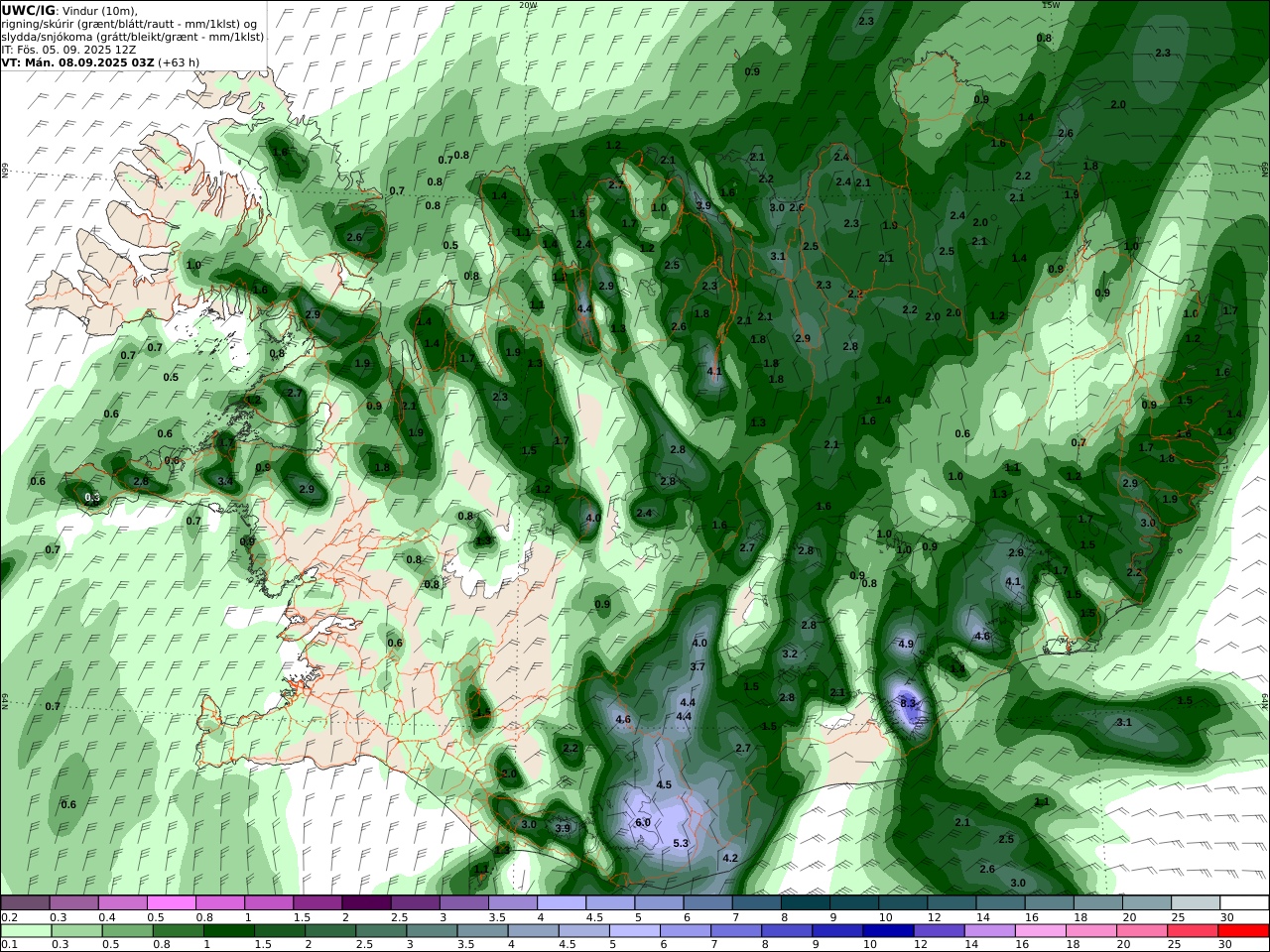Click the 20W longitude label

coord(528,5)
